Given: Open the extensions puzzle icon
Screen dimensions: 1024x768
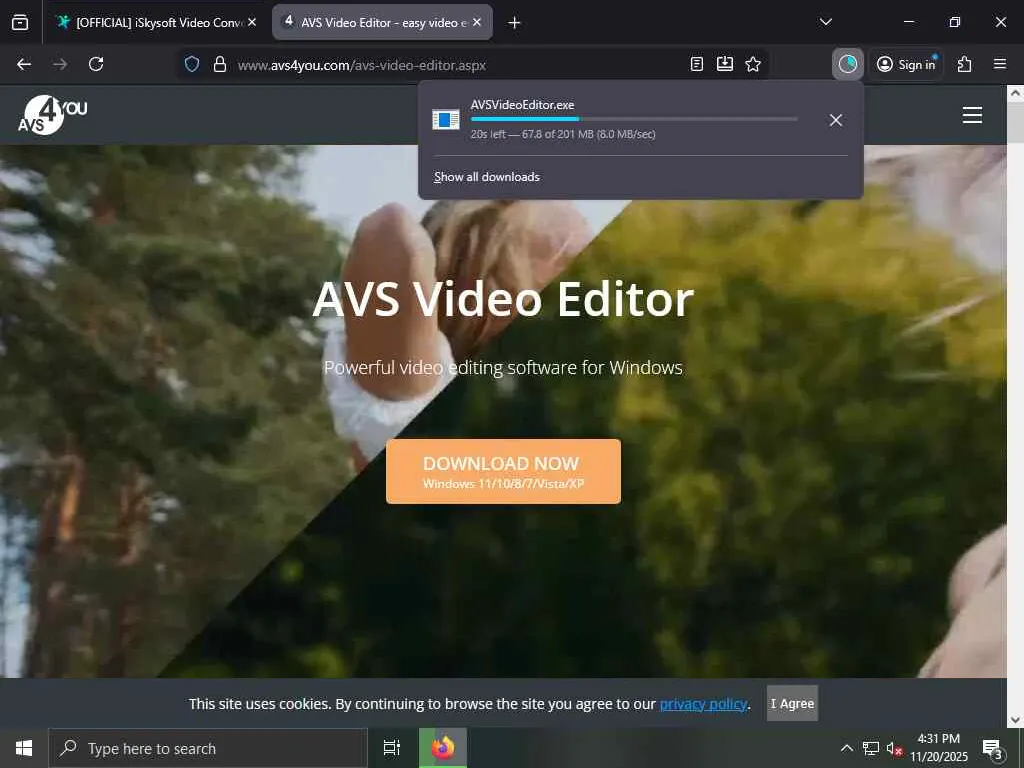Looking at the screenshot, I should (965, 64).
